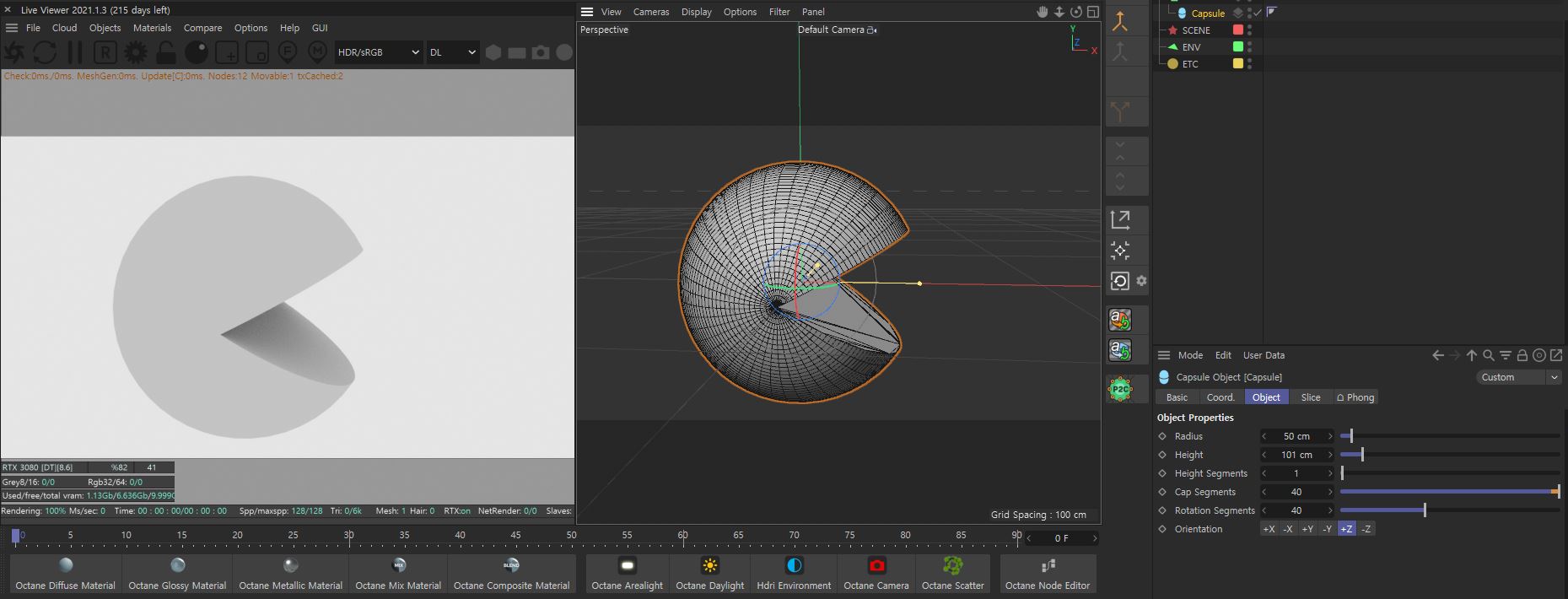Add an Hdri Environment
The image size is (1568, 599).
click(794, 574)
